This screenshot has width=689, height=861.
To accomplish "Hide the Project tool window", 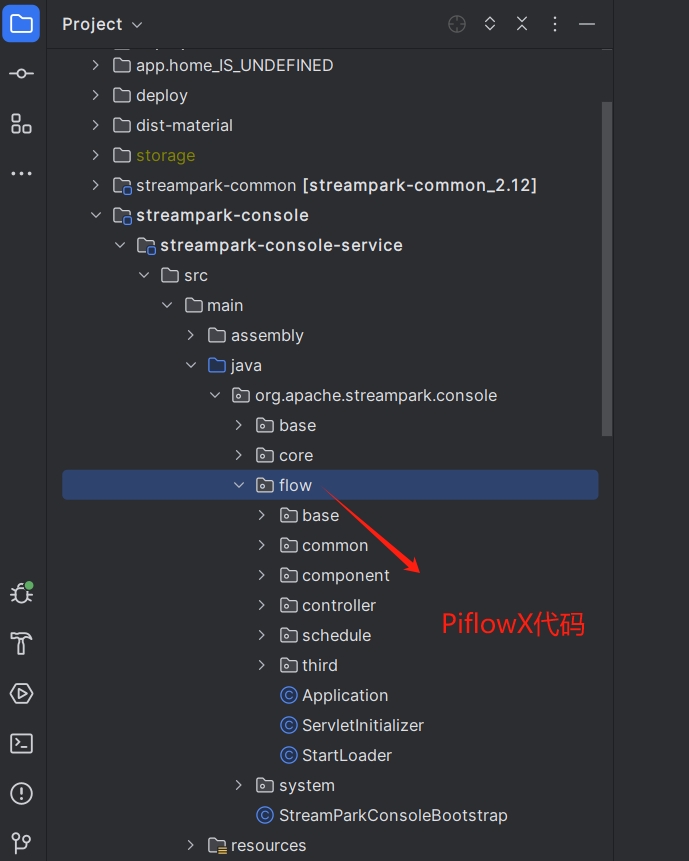I will [x=587, y=24].
